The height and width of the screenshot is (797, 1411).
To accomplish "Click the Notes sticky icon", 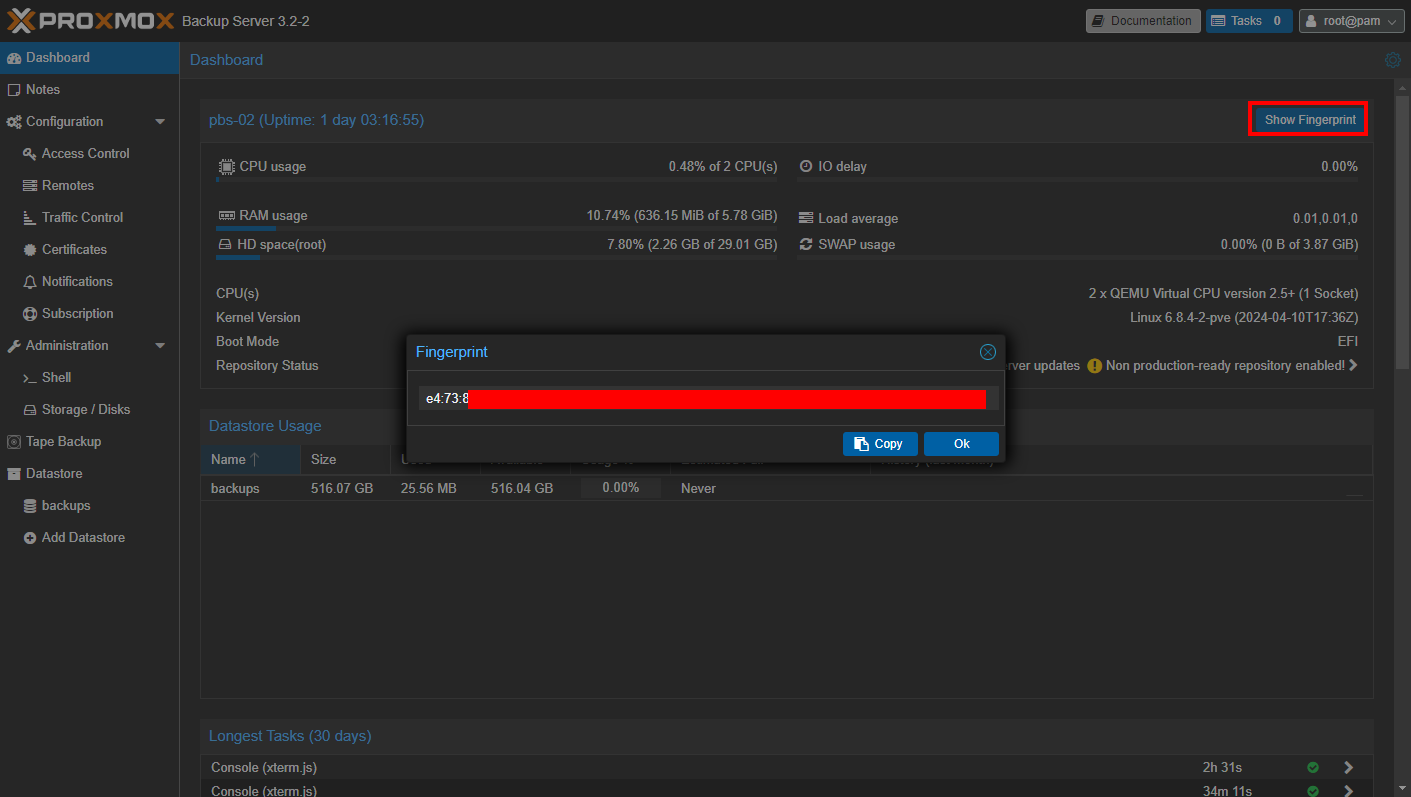I will (14, 90).
